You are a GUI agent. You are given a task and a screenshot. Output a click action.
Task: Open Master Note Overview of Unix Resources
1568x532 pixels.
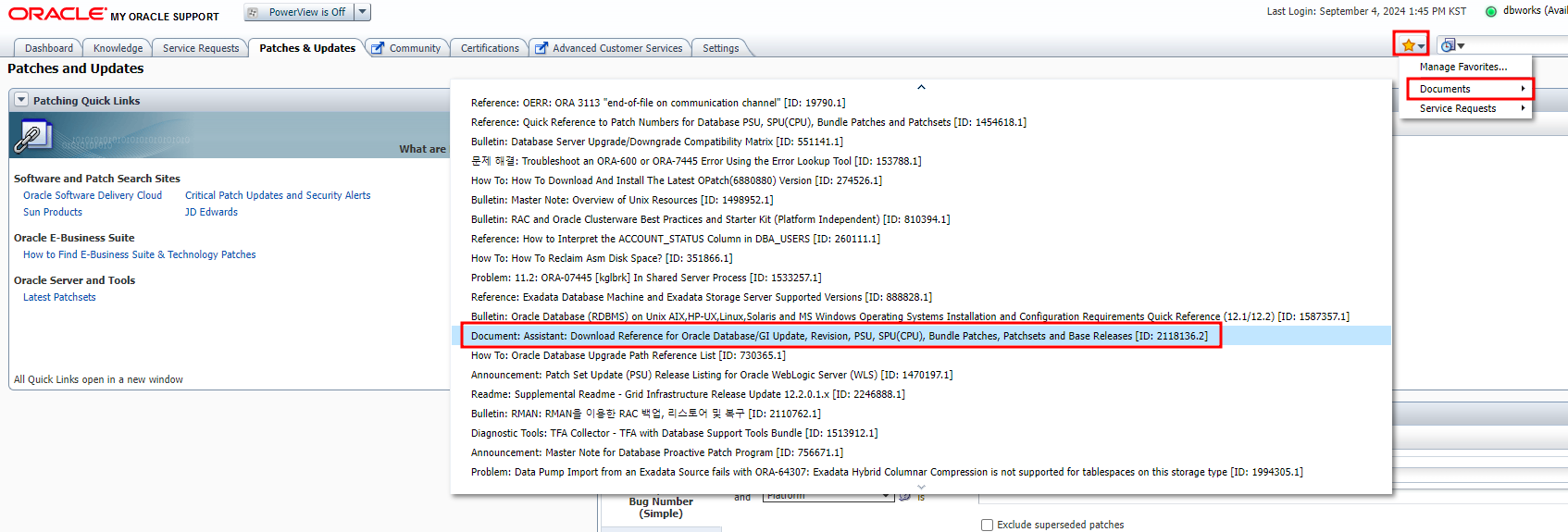(x=622, y=200)
